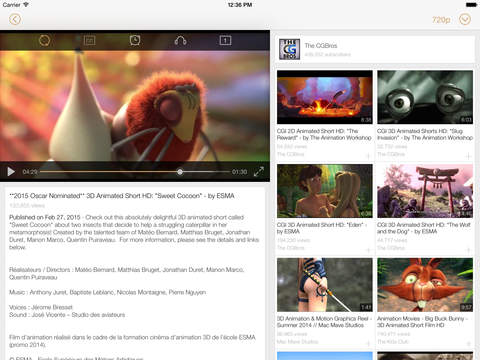Open The CGBros channel logo
The height and width of the screenshot is (360, 480).
coord(289,49)
